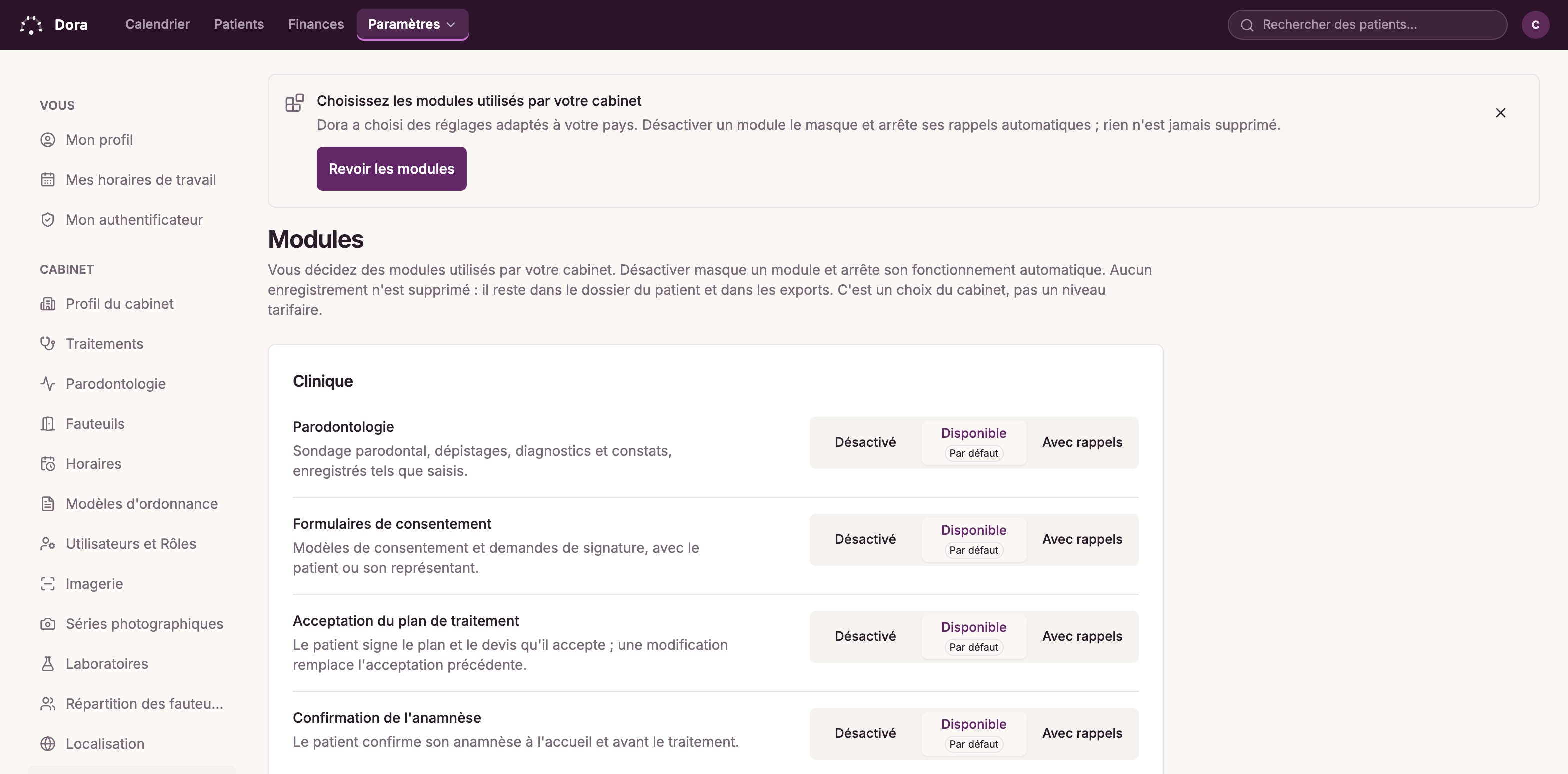This screenshot has width=1568, height=774.
Task: Open the Paramètres dropdown menu
Action: (412, 25)
